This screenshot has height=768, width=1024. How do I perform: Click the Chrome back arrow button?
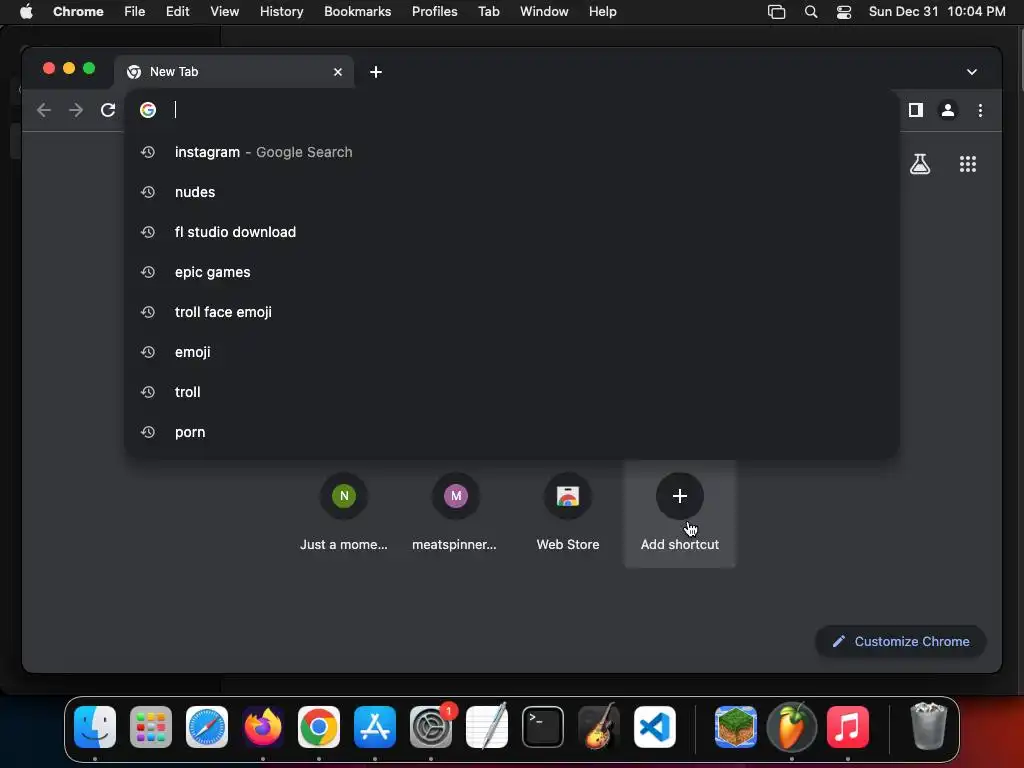44,110
